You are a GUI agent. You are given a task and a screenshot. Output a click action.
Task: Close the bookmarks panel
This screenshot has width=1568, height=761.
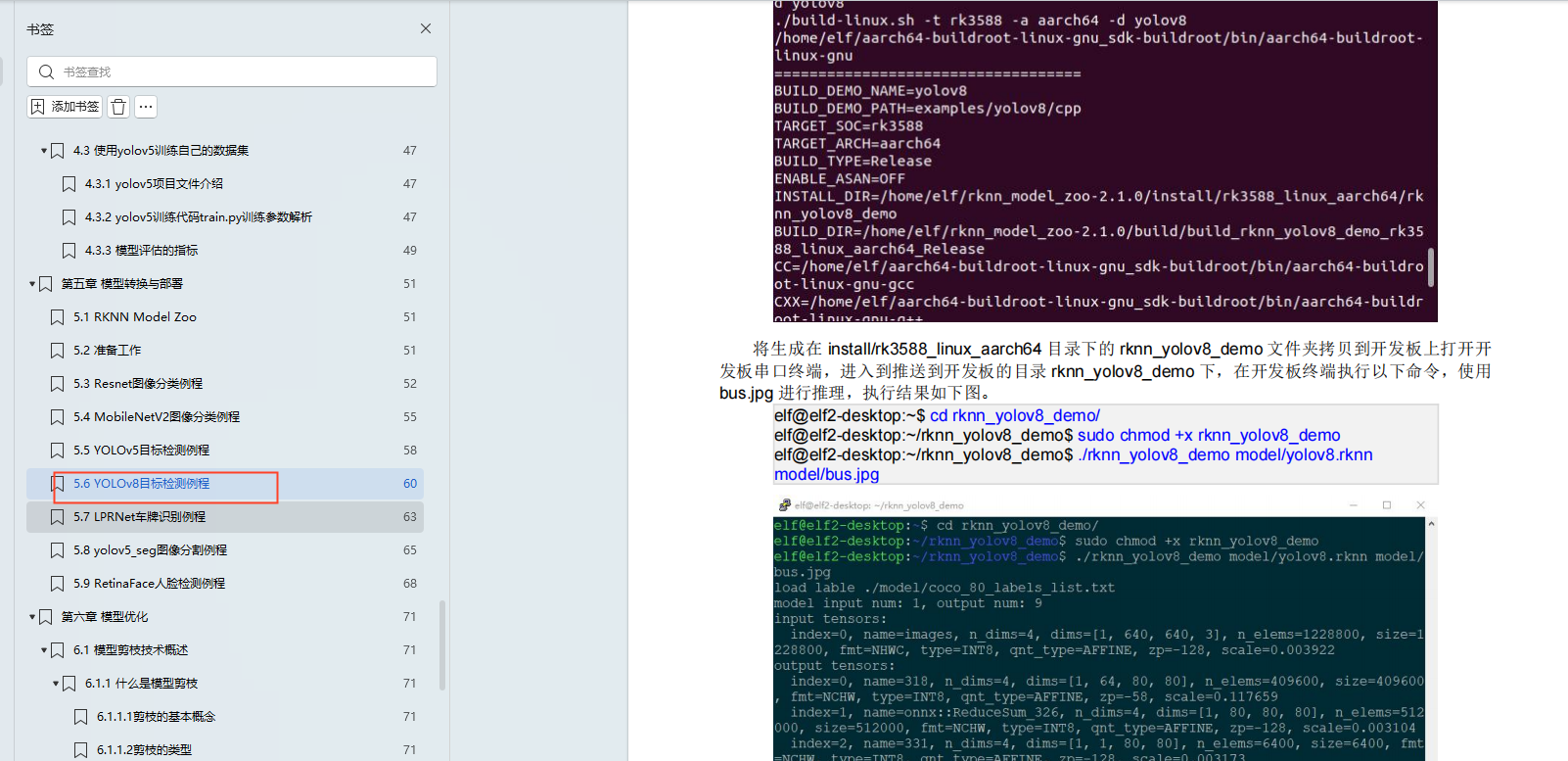(426, 29)
